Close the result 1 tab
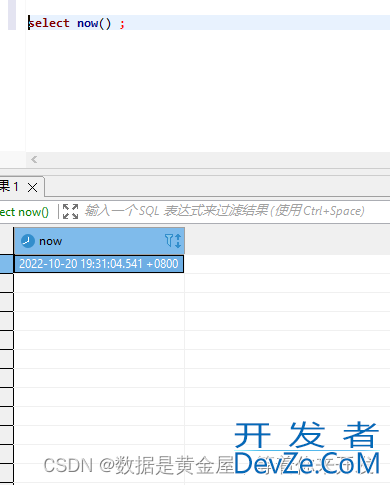Image resolution: width=390 pixels, height=485 pixels. pos(32,187)
